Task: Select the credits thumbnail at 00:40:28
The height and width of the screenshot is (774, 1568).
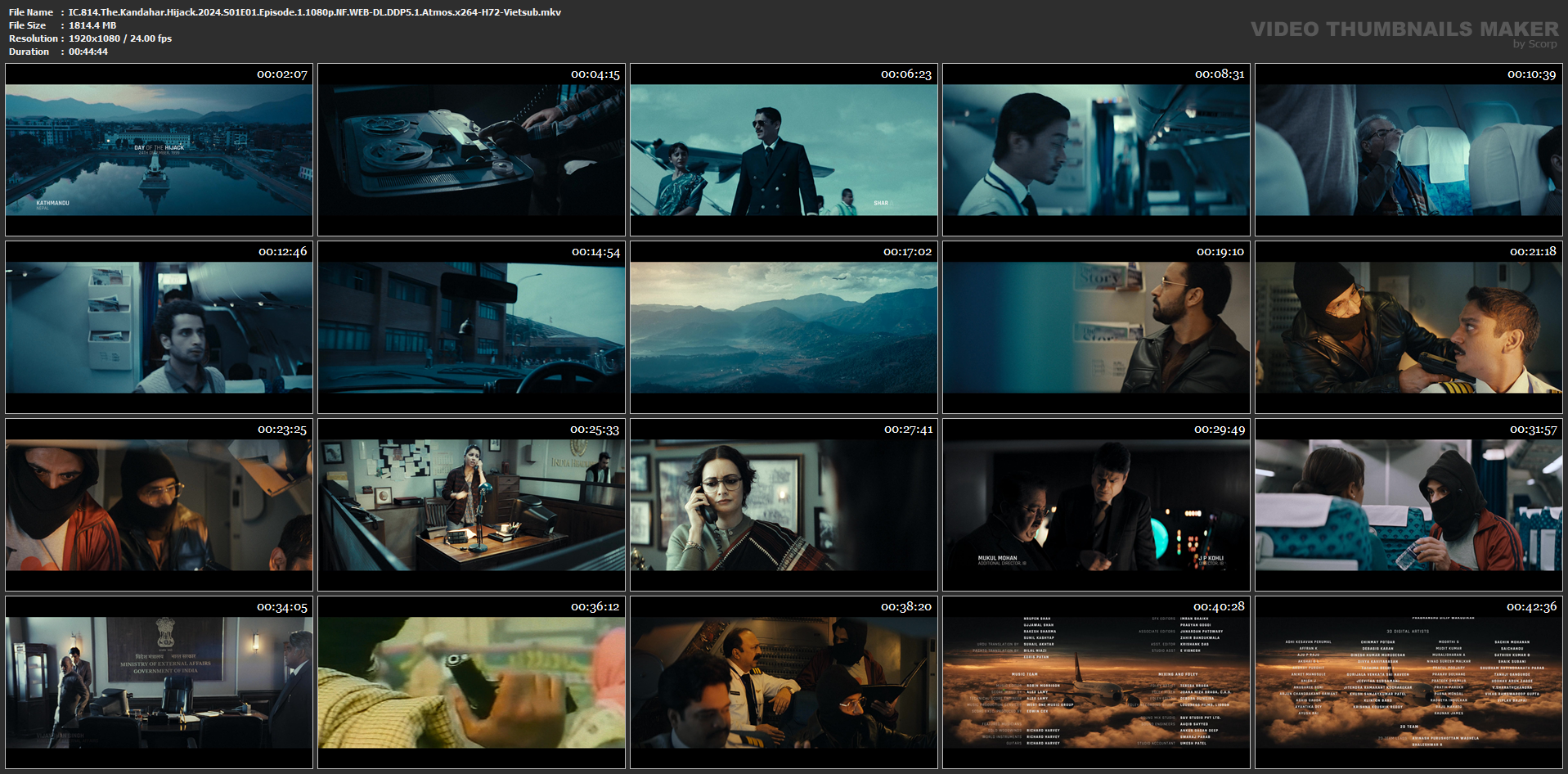Action: 1096,682
